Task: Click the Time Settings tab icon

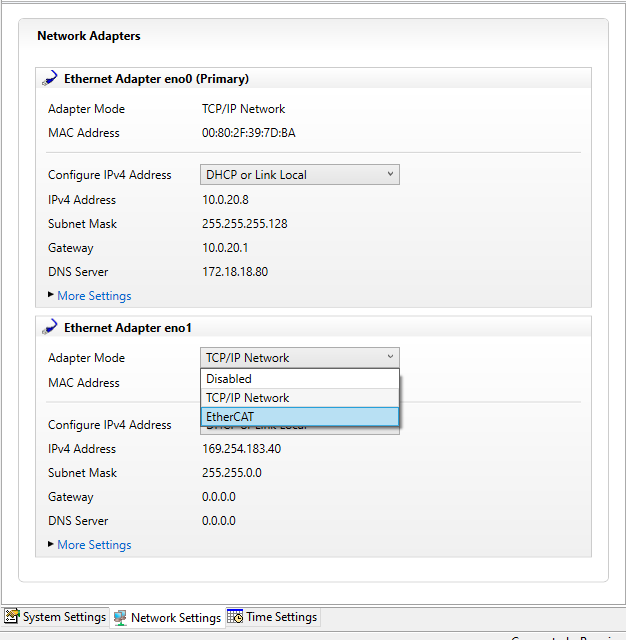Action: pos(235,616)
